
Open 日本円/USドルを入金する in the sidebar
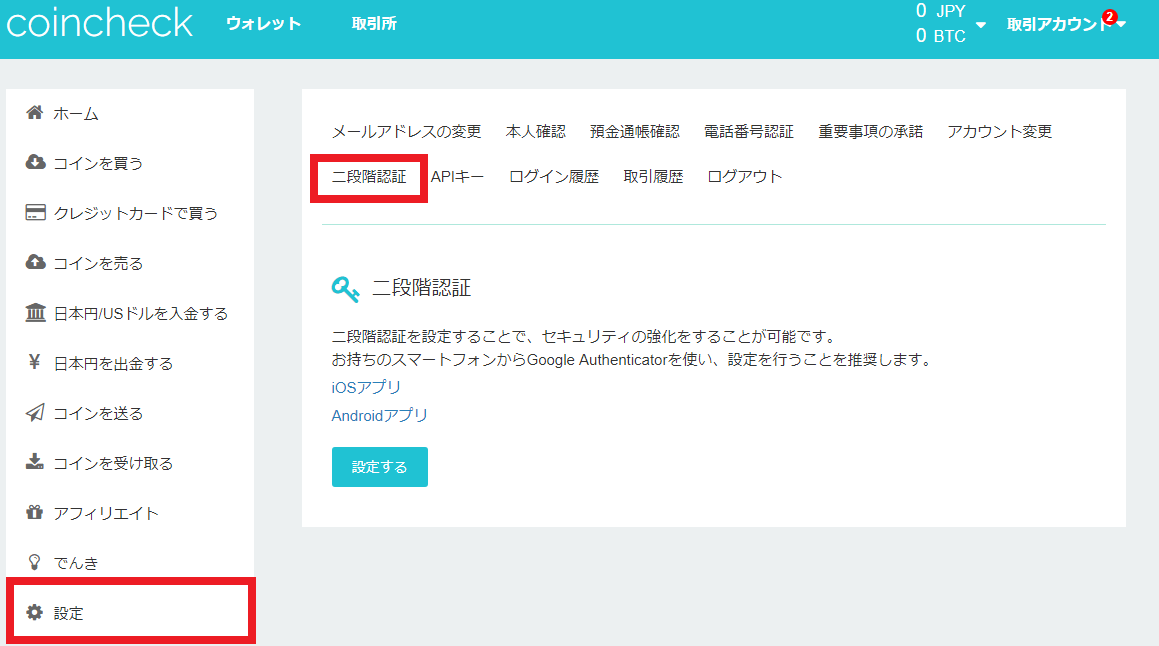pos(140,313)
